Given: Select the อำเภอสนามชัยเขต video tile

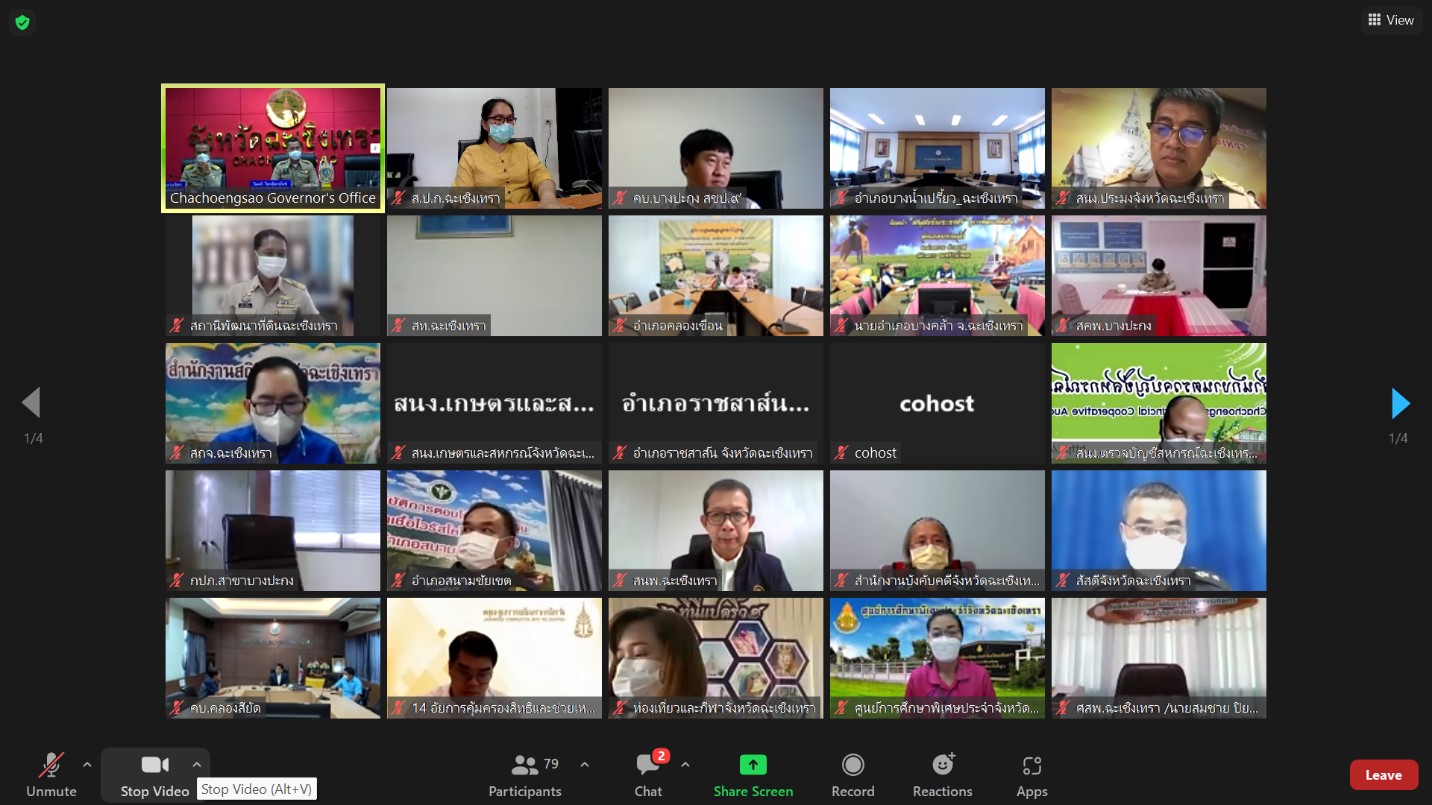Looking at the screenshot, I should pyautogui.click(x=494, y=530).
